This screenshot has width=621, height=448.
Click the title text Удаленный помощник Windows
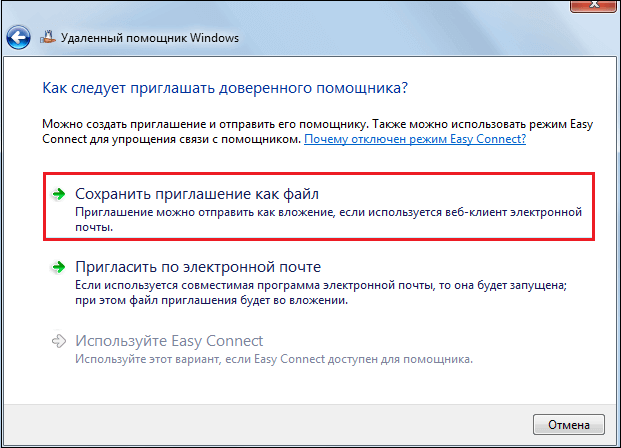click(150, 38)
